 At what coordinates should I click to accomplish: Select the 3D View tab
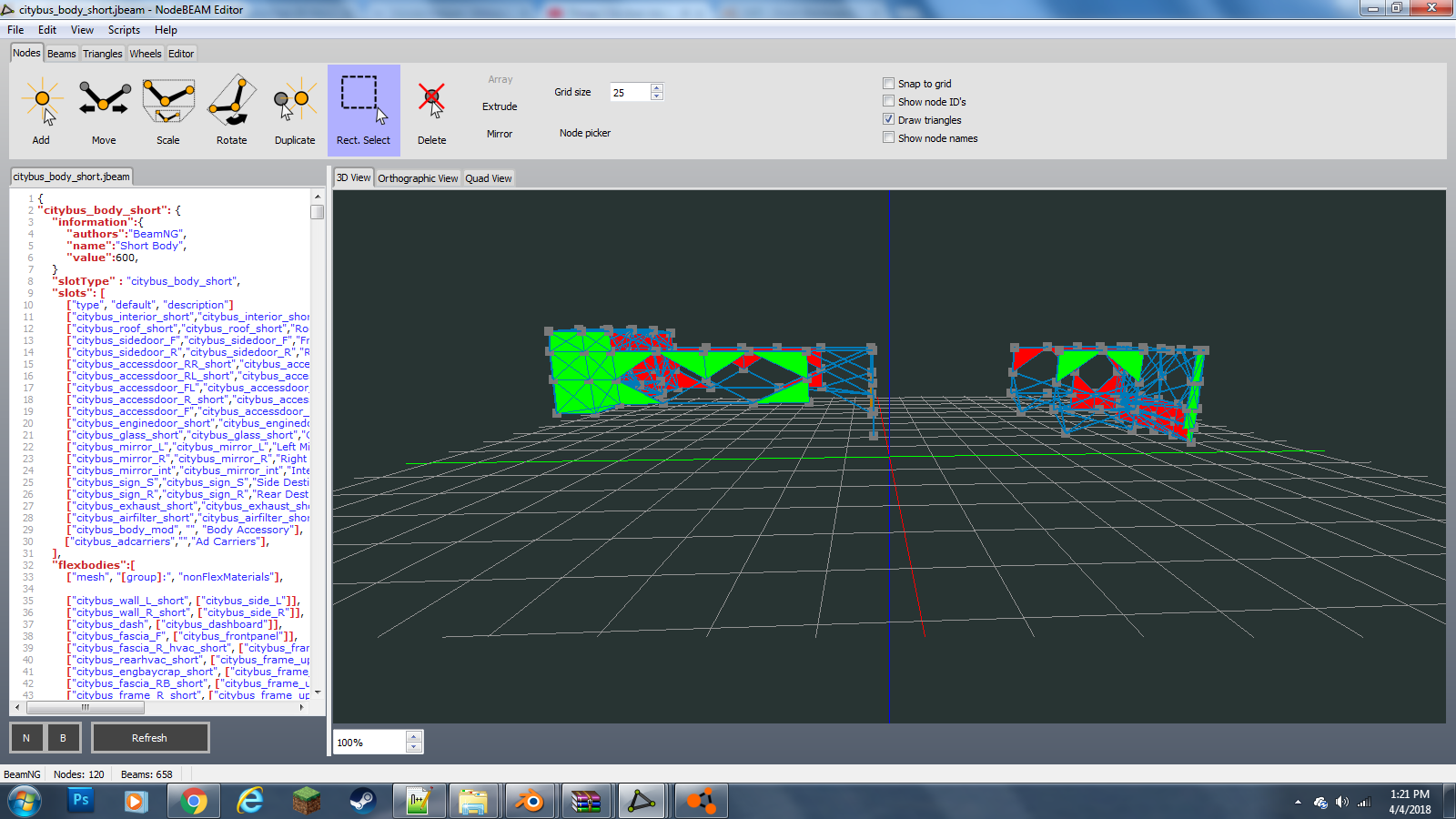click(354, 177)
